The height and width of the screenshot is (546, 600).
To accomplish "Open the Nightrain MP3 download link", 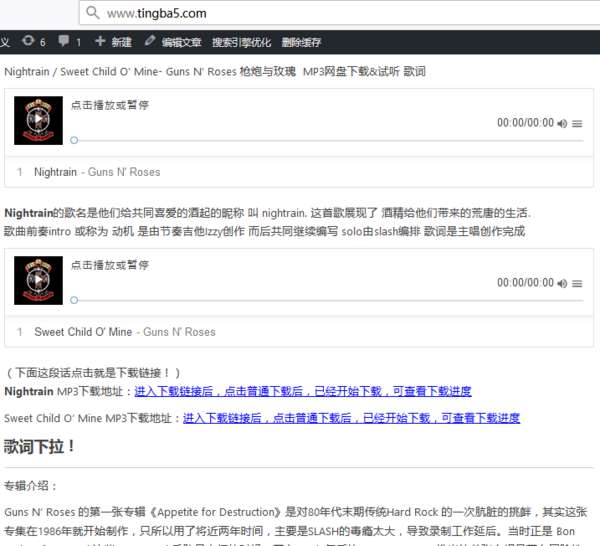I will tap(303, 391).
